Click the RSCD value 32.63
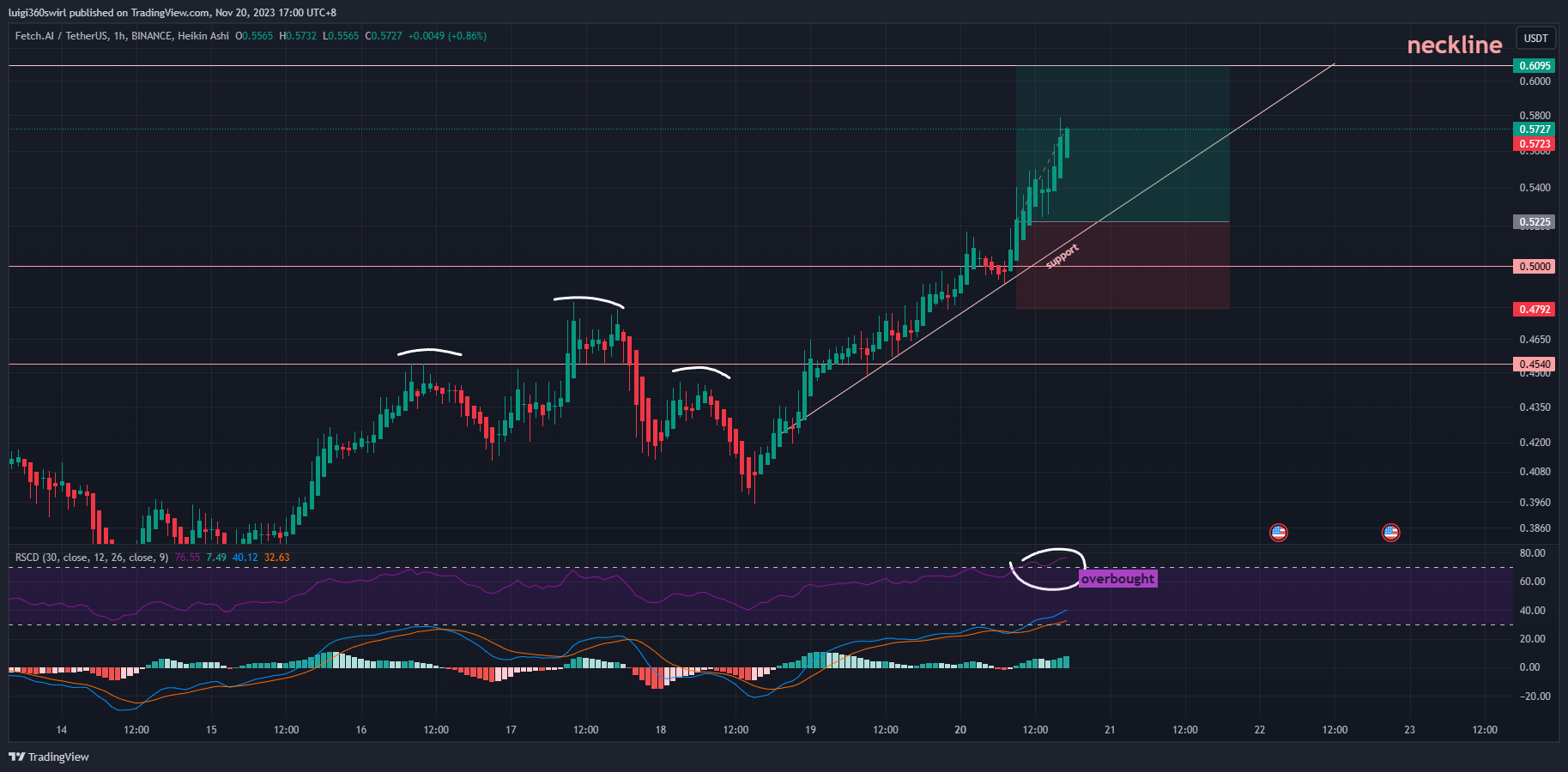 tap(276, 558)
